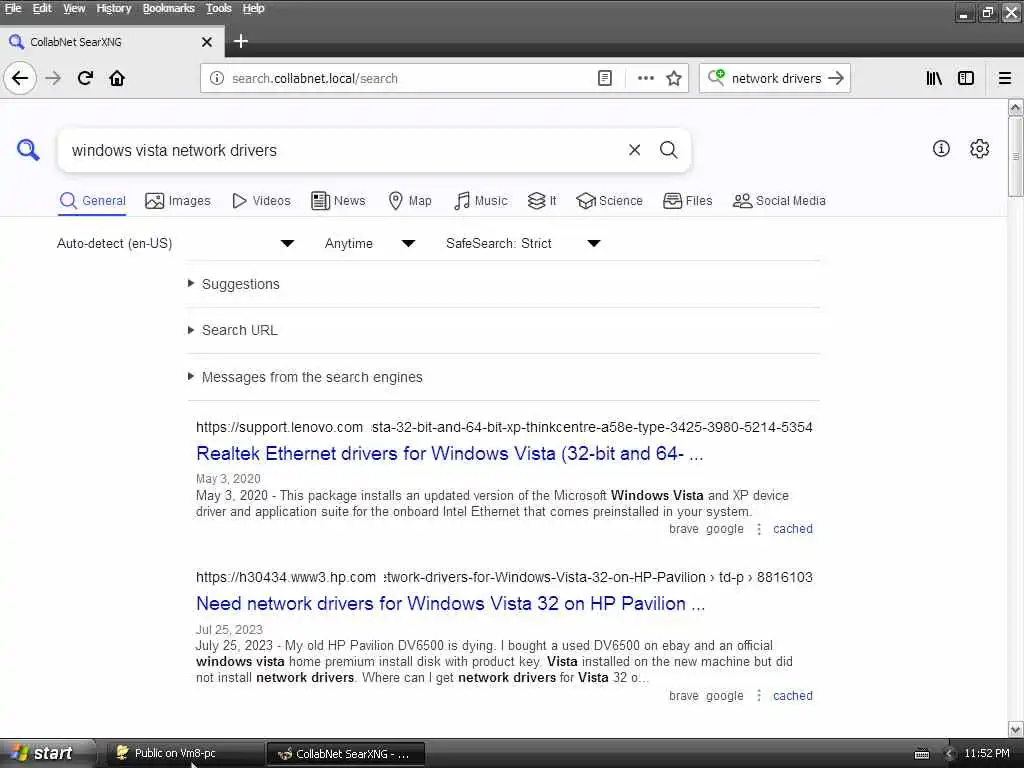
Task: Open the Tools menu
Action: [x=218, y=8]
